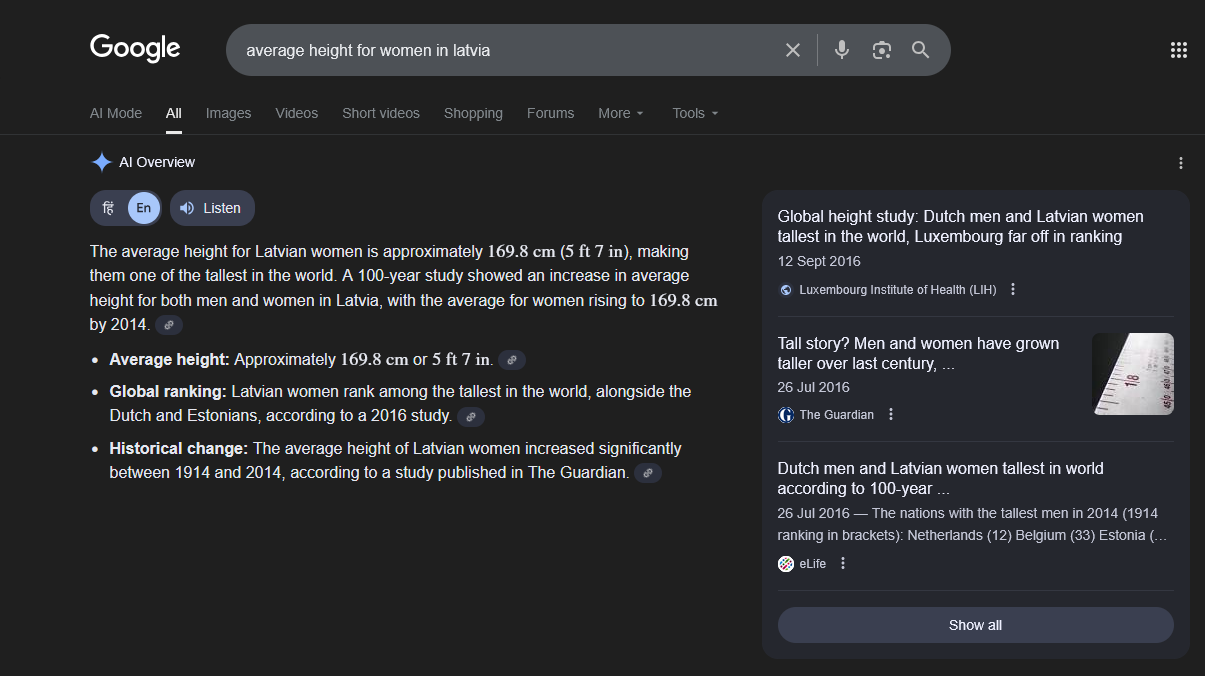The height and width of the screenshot is (676, 1205).
Task: Open the Google apps grid
Action: [1179, 50]
